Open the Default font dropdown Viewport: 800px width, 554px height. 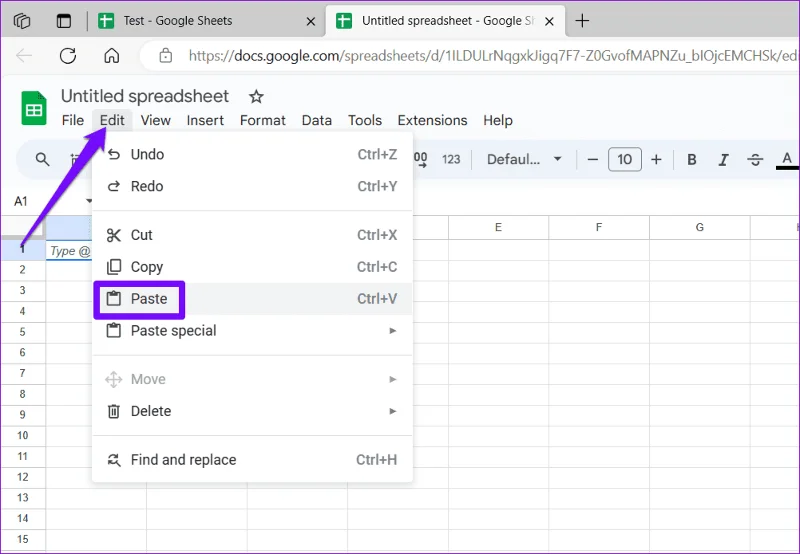524,160
